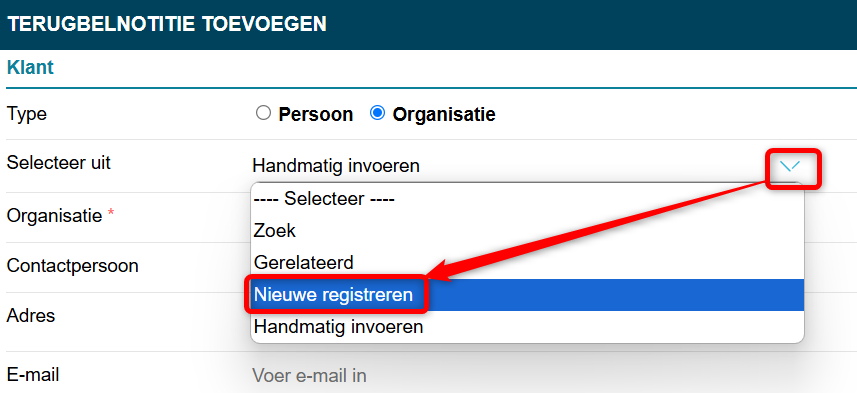
Task: Choose the '---- Selecteer ----' placeholder option
Action: pos(528,199)
